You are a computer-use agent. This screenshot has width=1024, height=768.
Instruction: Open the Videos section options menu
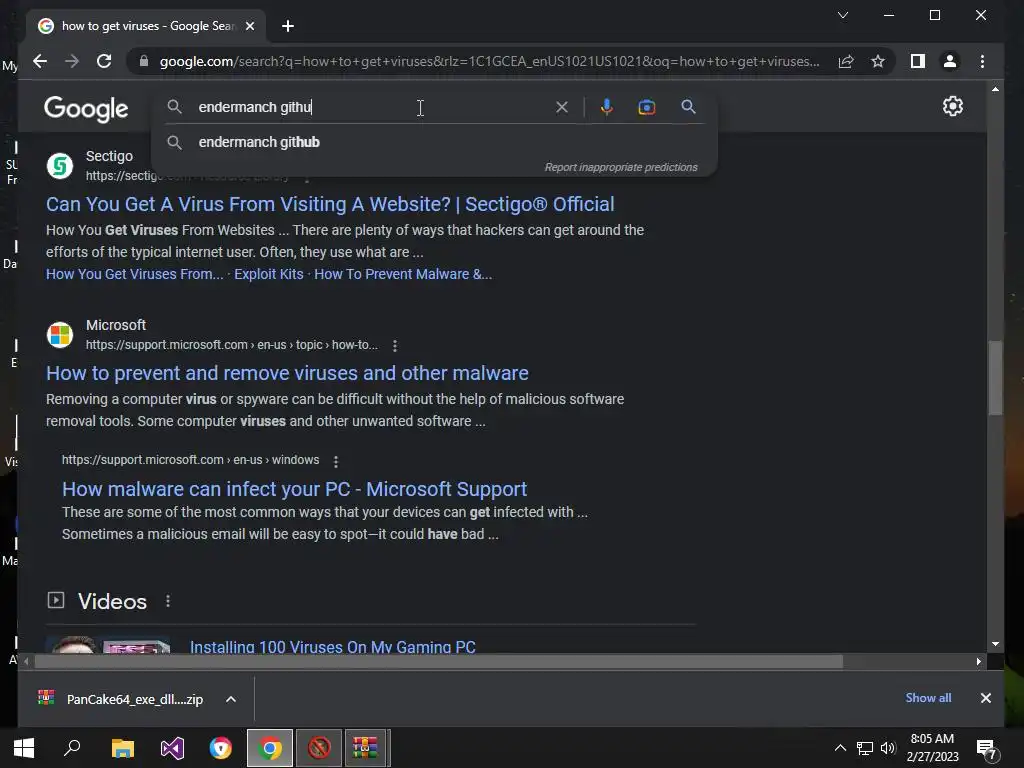tap(168, 601)
